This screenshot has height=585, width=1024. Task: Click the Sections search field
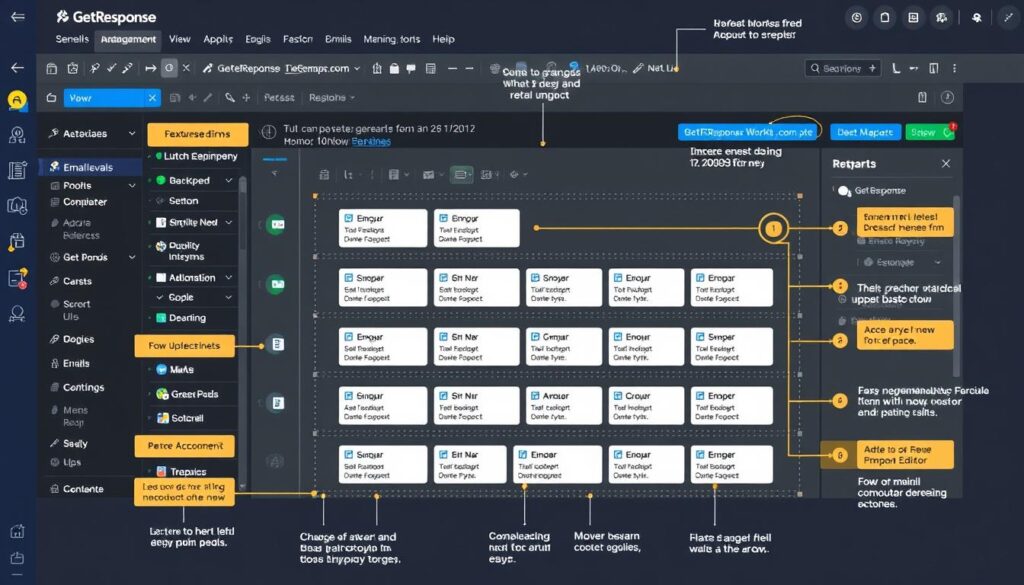tap(842, 68)
